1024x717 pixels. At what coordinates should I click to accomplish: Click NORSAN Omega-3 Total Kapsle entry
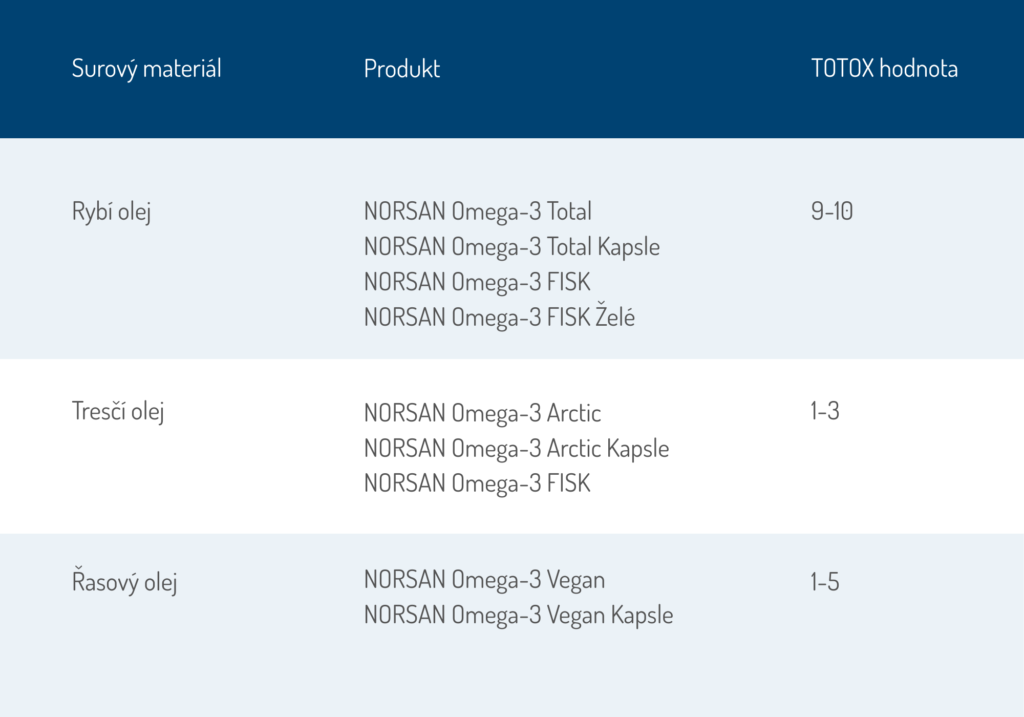[x=511, y=247]
